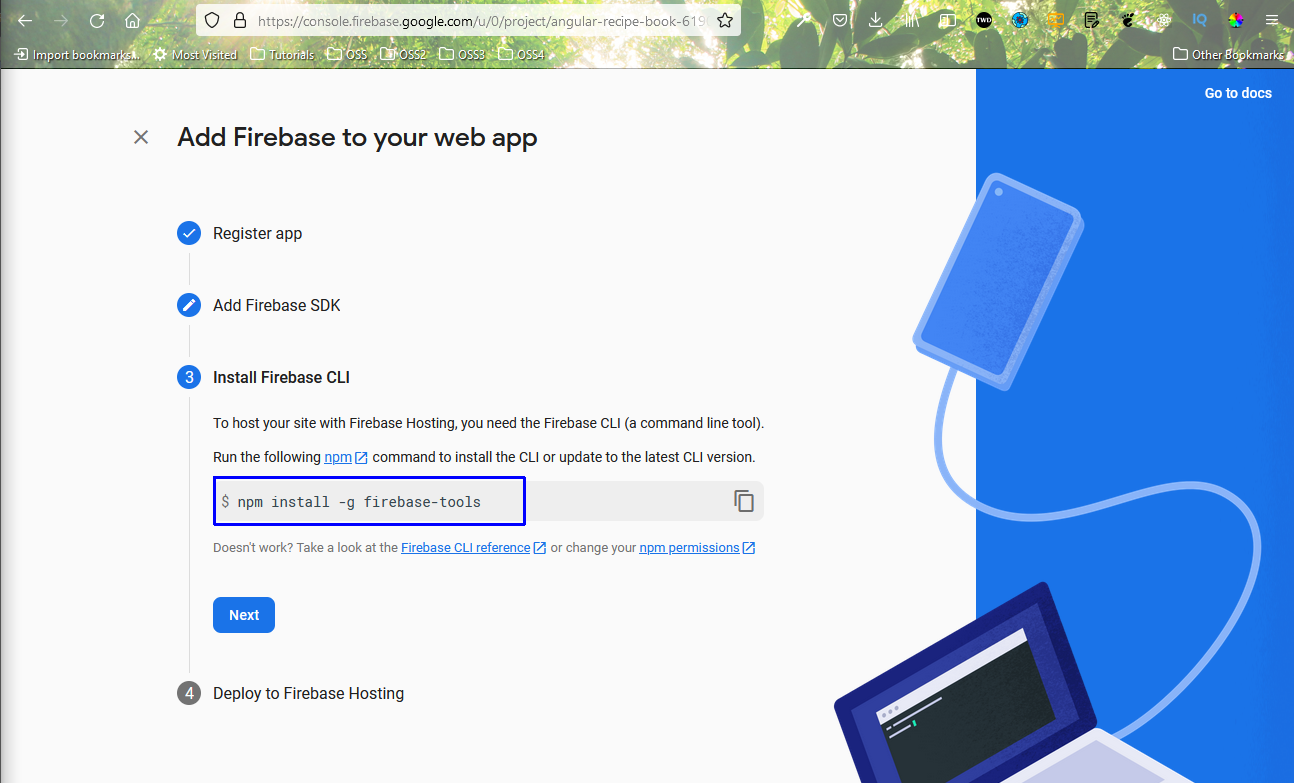This screenshot has width=1294, height=783.
Task: Open the downloads panel
Action: coord(876,20)
